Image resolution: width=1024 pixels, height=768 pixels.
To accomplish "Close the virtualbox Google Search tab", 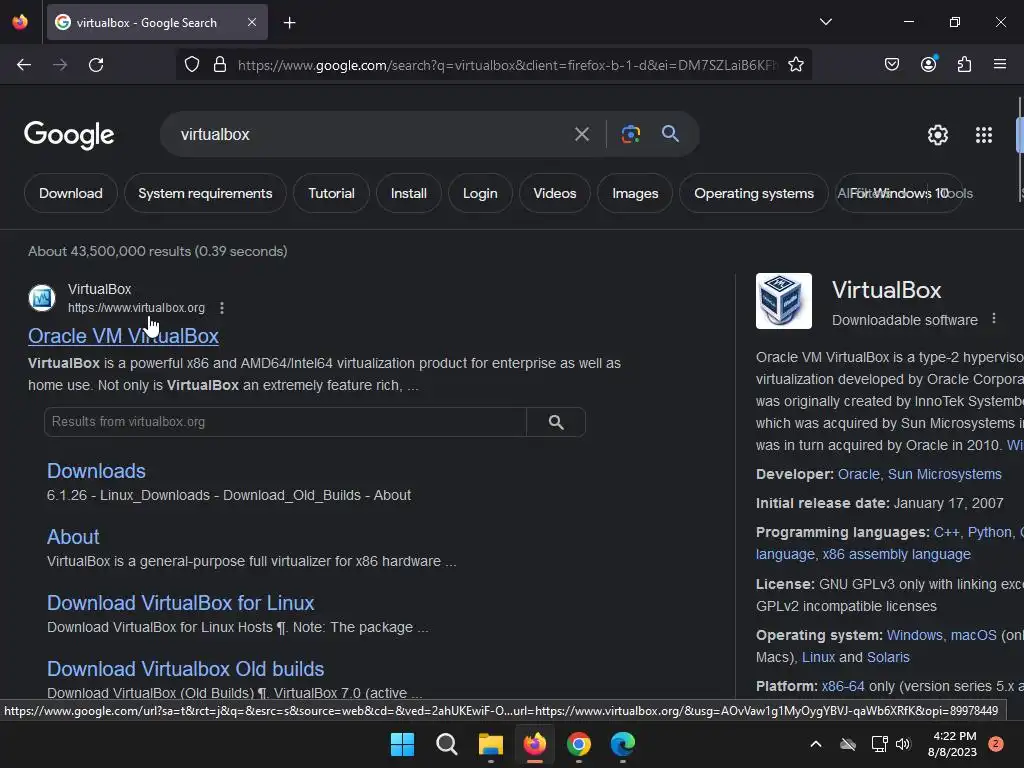I will 252,22.
